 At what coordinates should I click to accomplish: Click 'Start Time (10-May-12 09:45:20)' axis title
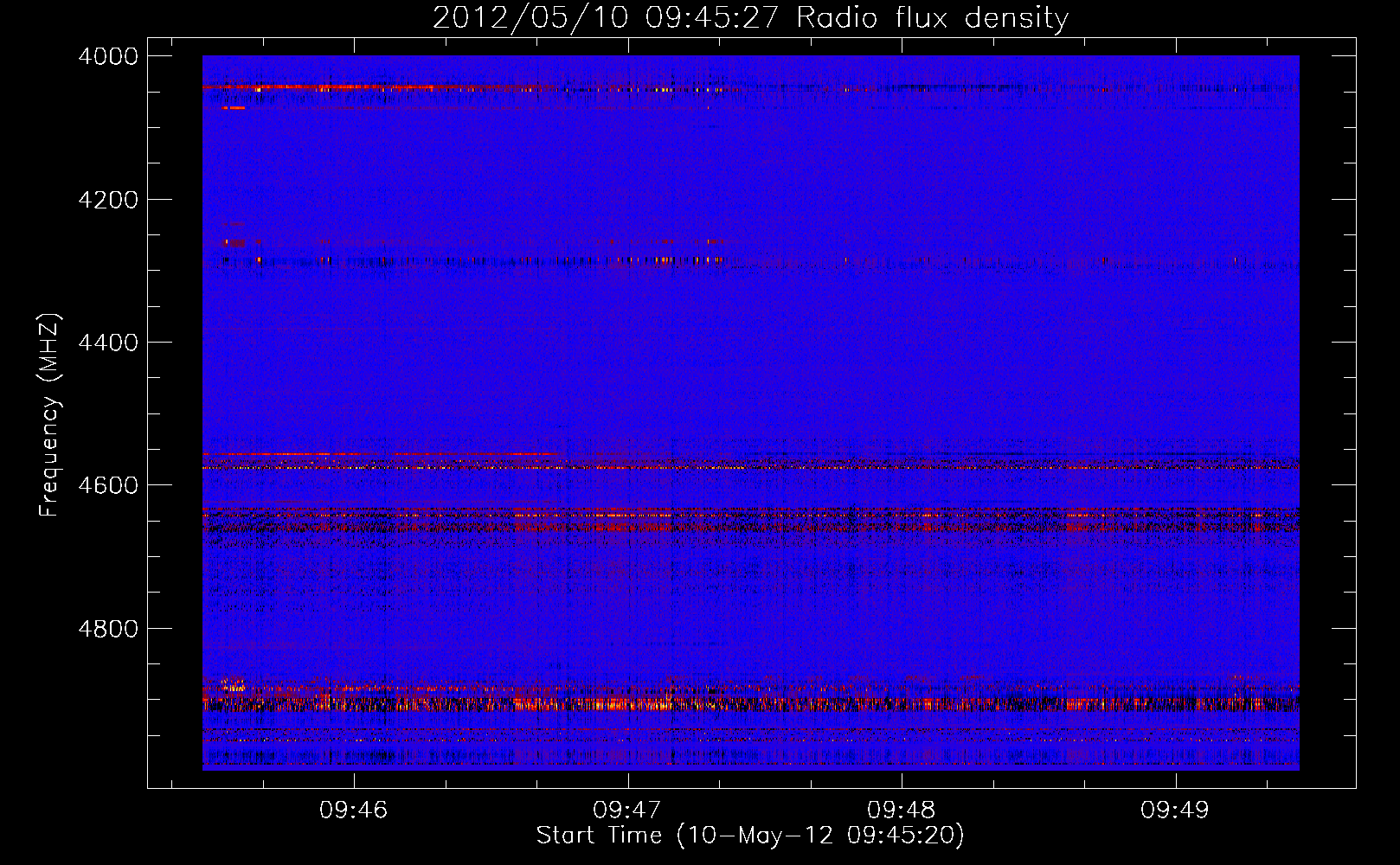point(750,836)
